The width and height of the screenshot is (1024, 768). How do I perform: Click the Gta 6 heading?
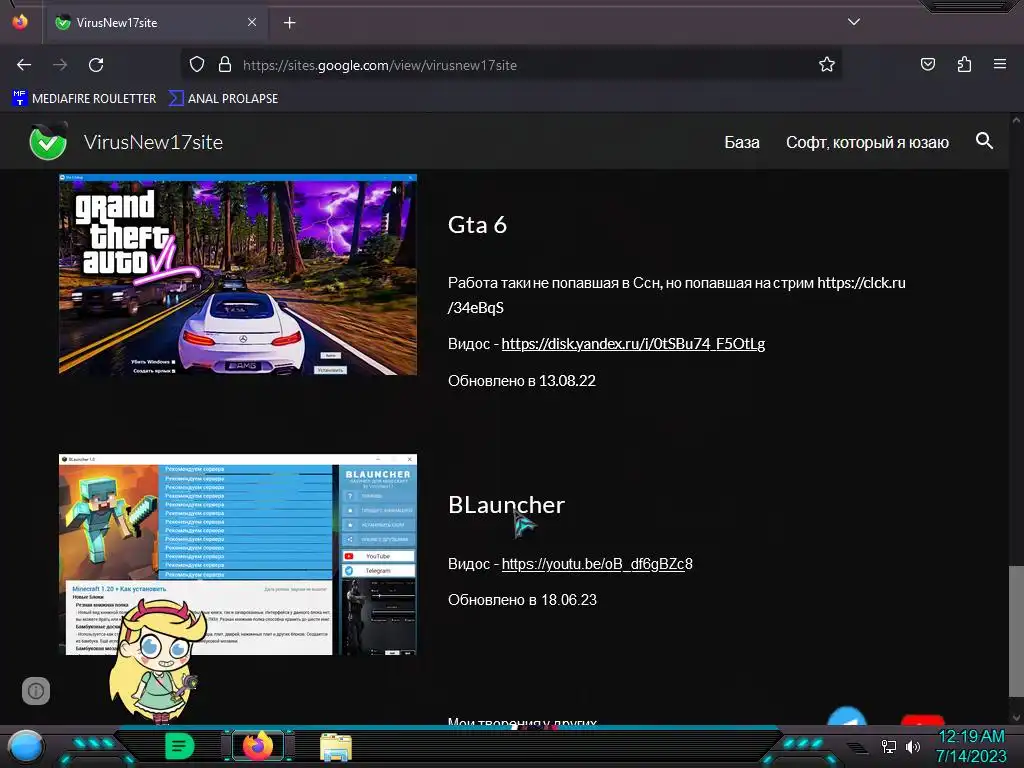click(477, 225)
